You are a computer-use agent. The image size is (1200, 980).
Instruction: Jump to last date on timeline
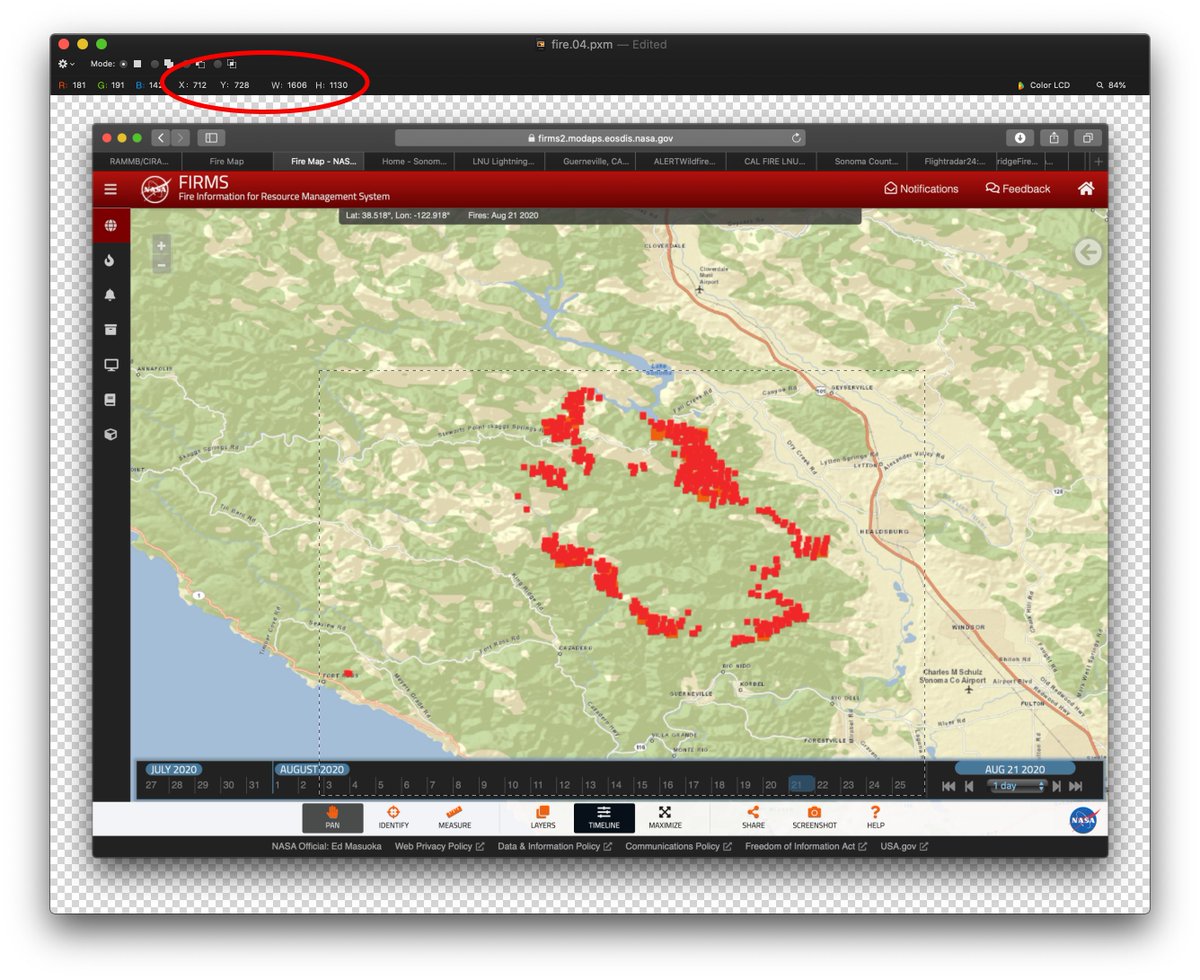click(1076, 786)
